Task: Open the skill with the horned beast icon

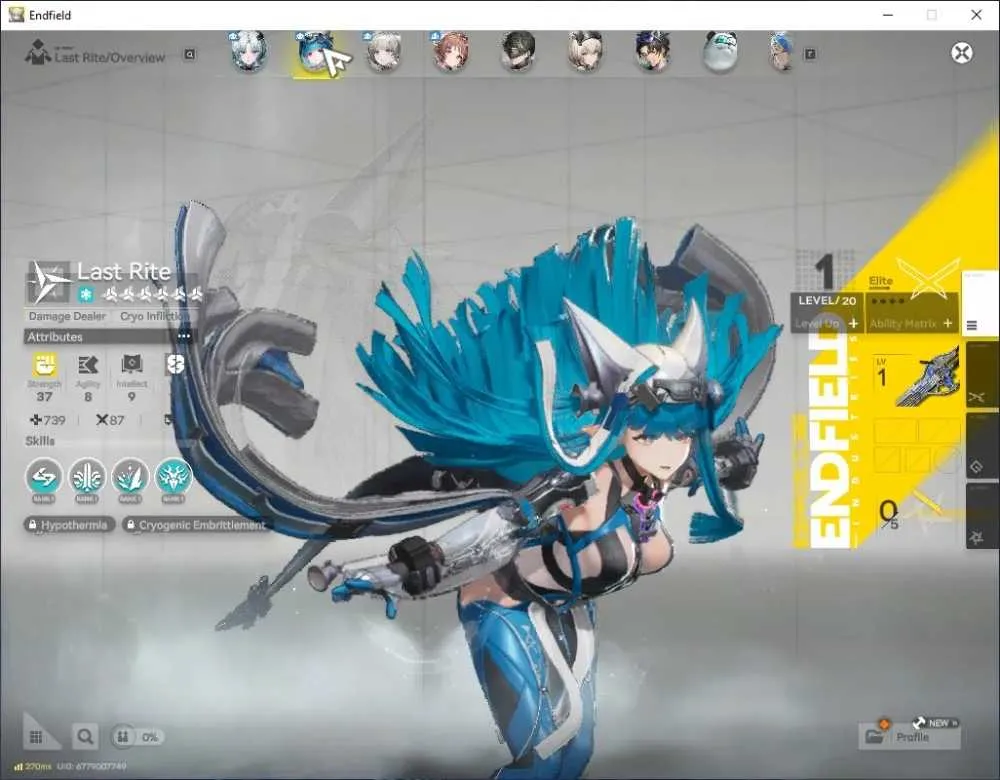Action: [x=173, y=476]
